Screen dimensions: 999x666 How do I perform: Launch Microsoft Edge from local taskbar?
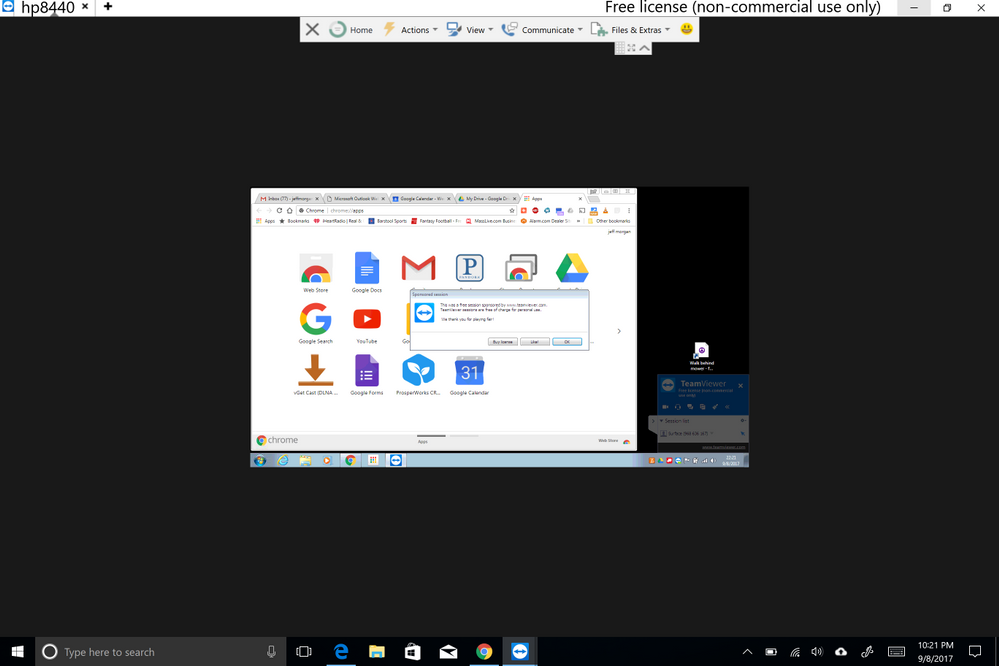tap(341, 651)
